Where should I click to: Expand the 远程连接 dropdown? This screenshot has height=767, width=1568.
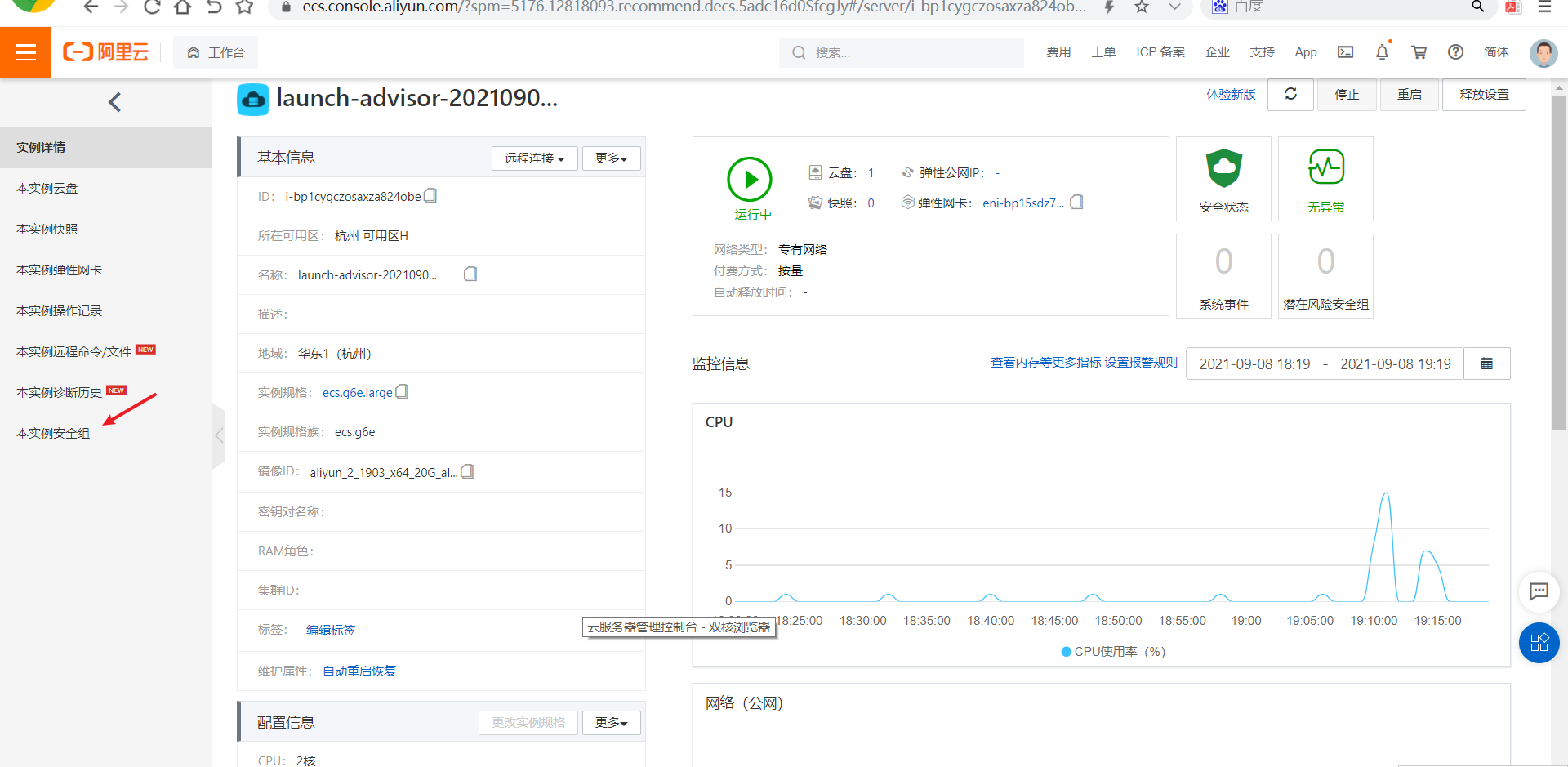pos(534,158)
